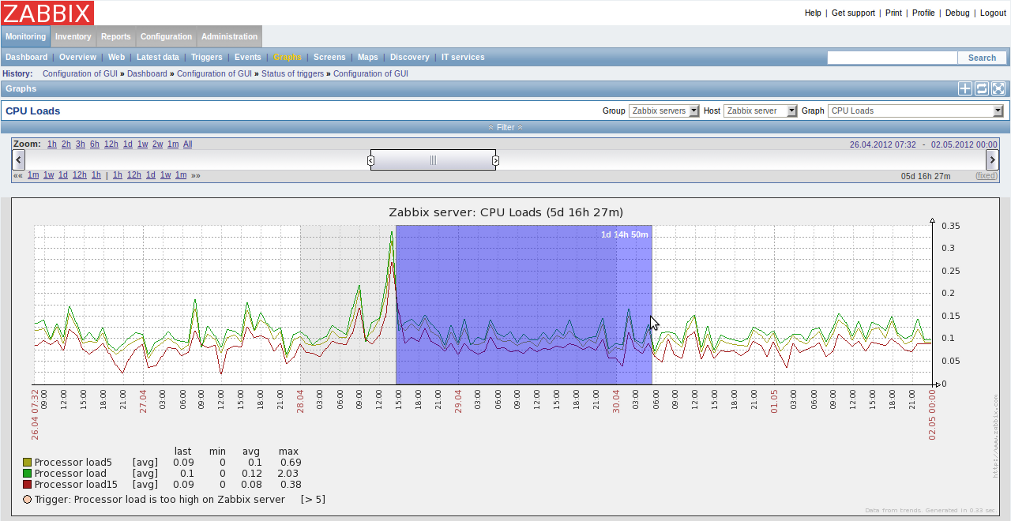Click the scroll left arrow of time bar
The image size is (1011, 521).
tap(17, 160)
